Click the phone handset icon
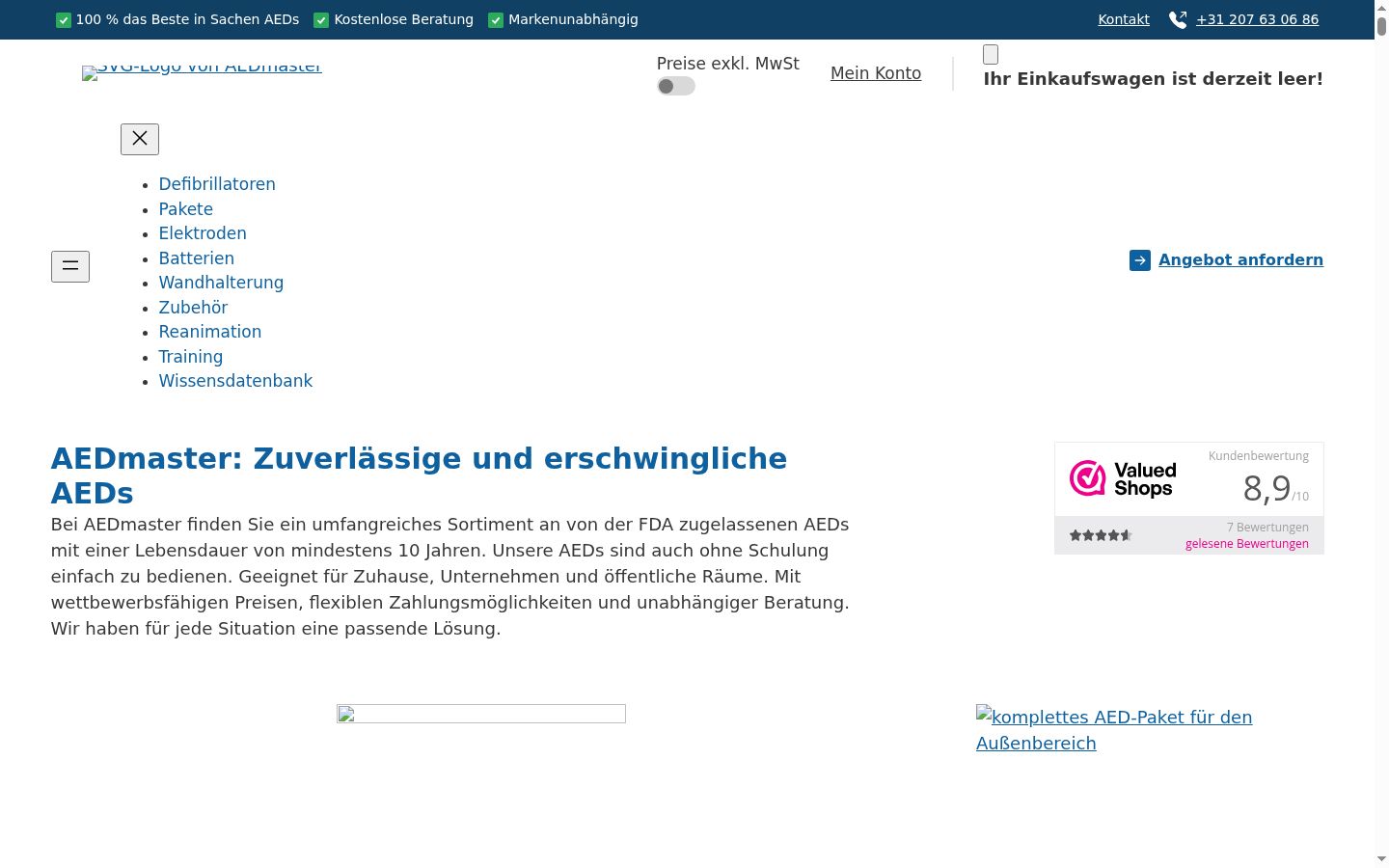This screenshot has height=868, width=1389. [1178, 19]
